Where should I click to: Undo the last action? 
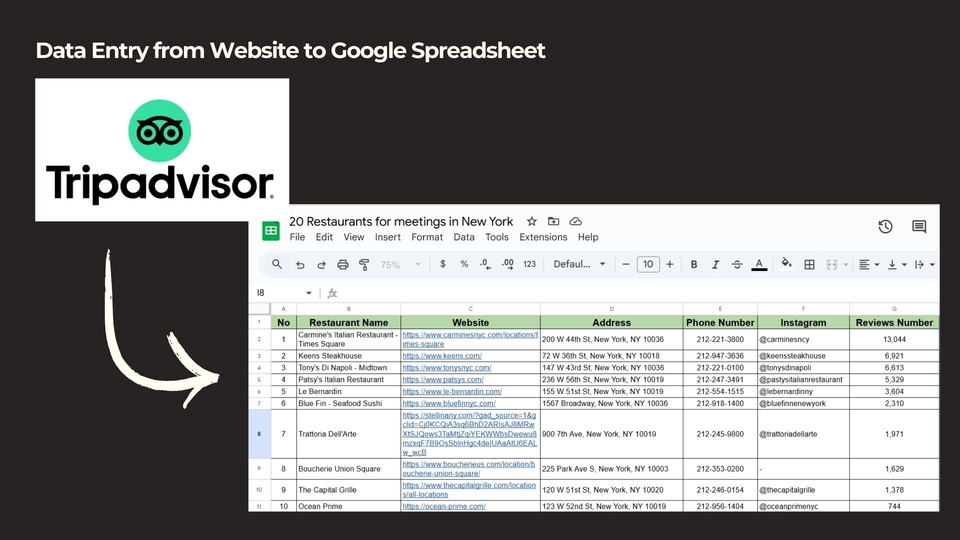300,264
